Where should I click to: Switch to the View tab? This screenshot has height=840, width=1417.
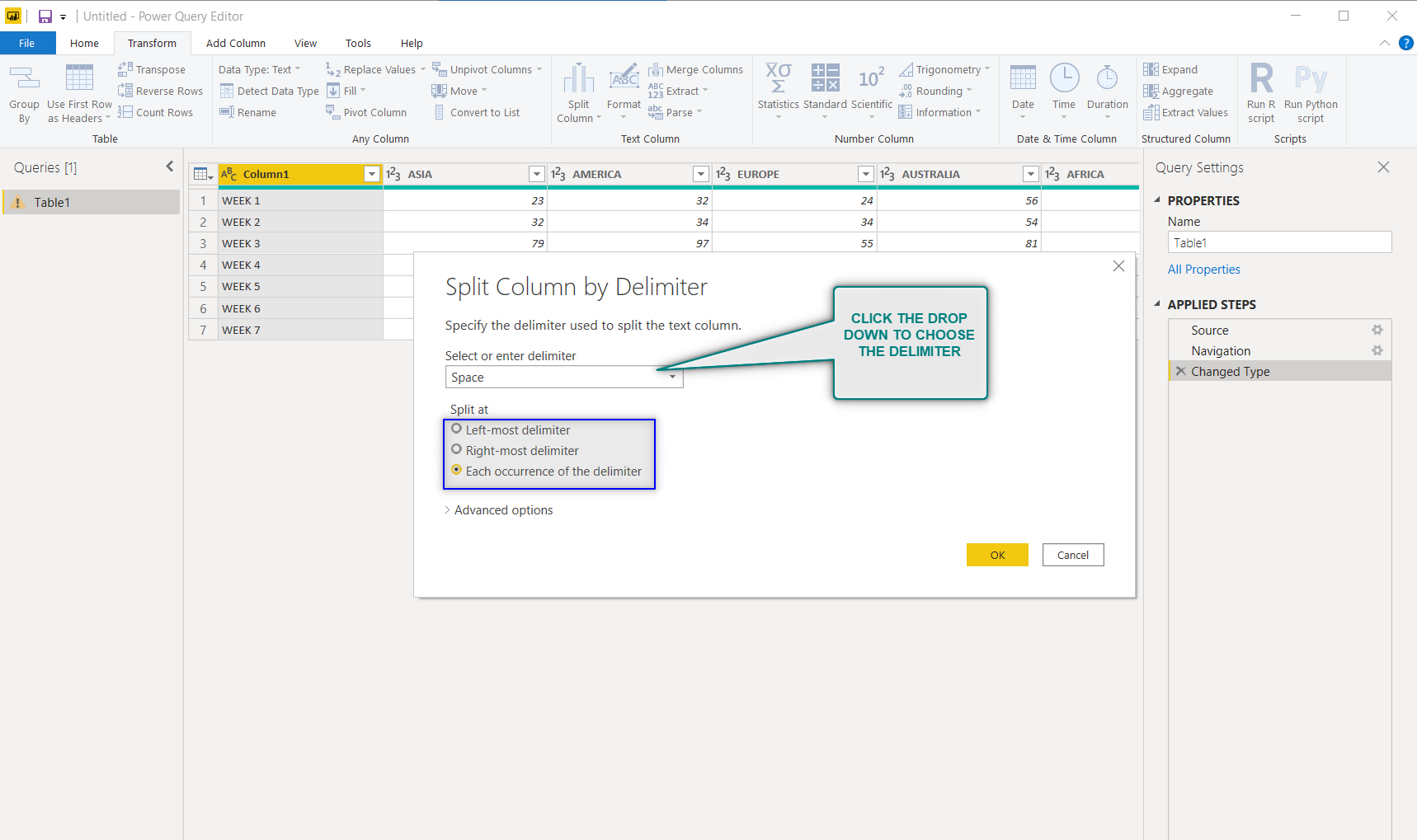point(305,43)
